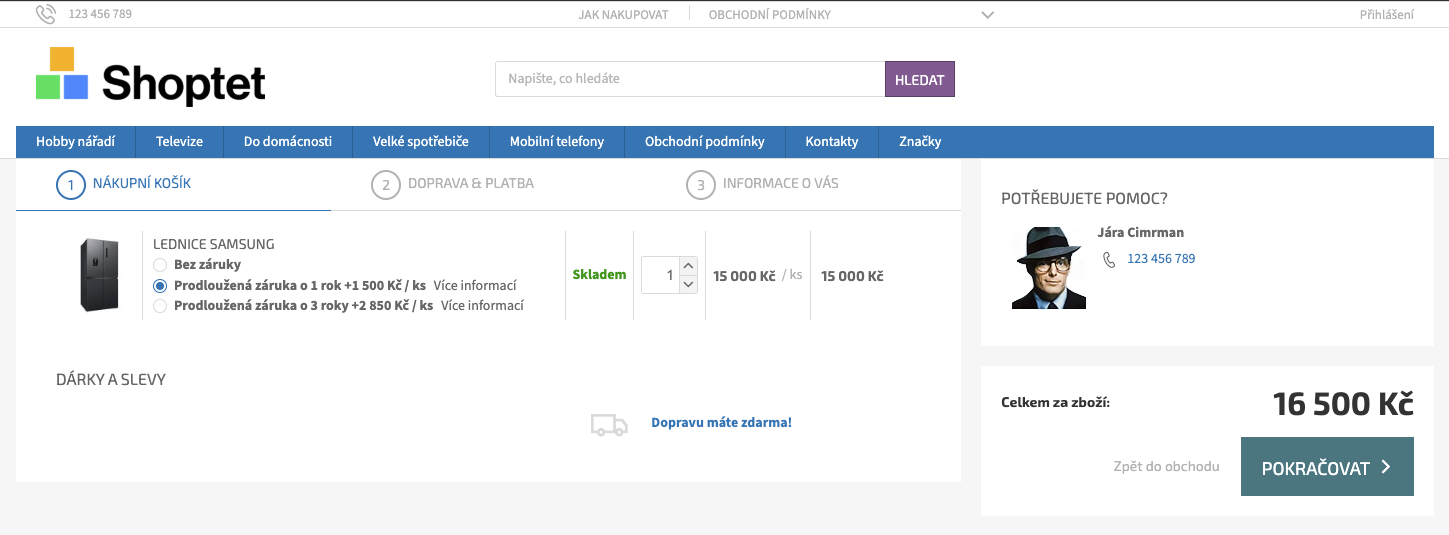Image resolution: width=1449 pixels, height=535 pixels.
Task: Click 'Zpět do obchodu' link
Action: (1166, 467)
